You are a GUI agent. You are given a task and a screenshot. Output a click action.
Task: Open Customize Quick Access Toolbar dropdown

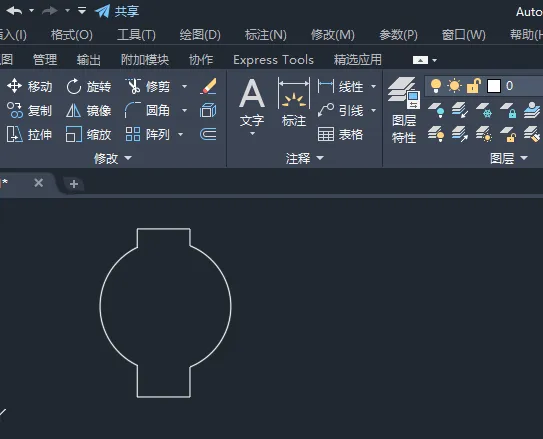[82, 11]
